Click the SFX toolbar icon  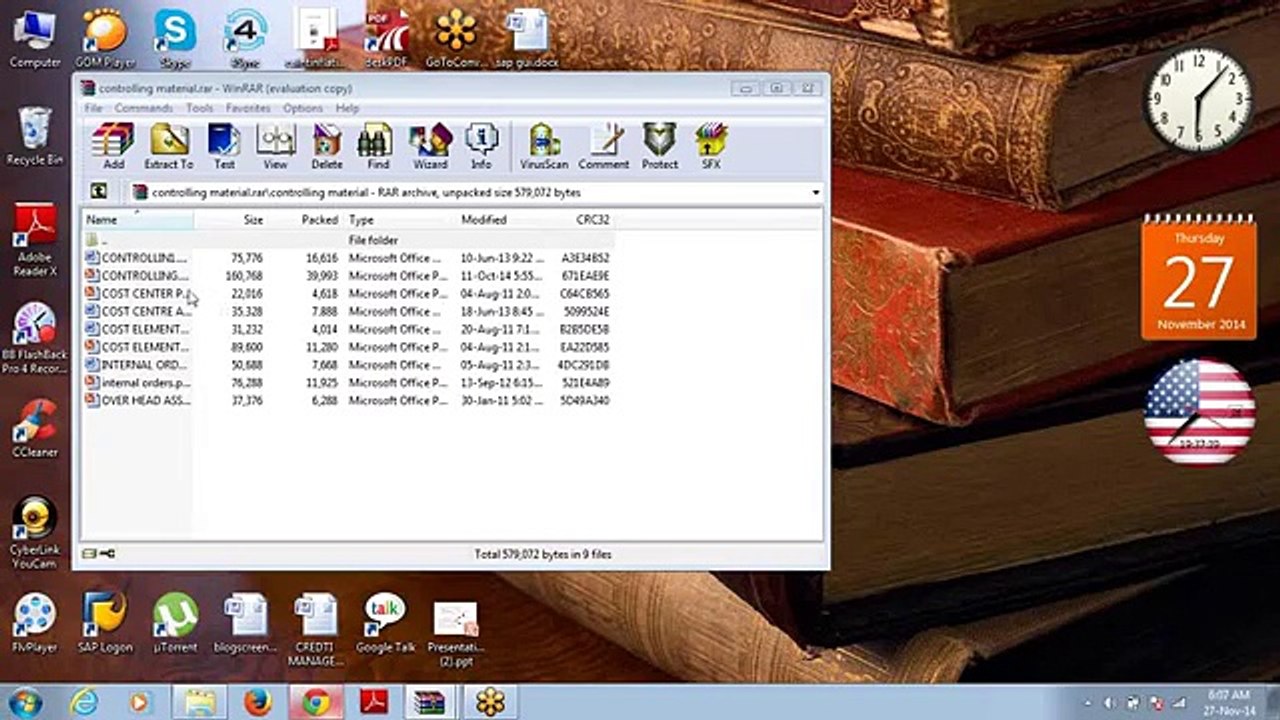(x=711, y=146)
